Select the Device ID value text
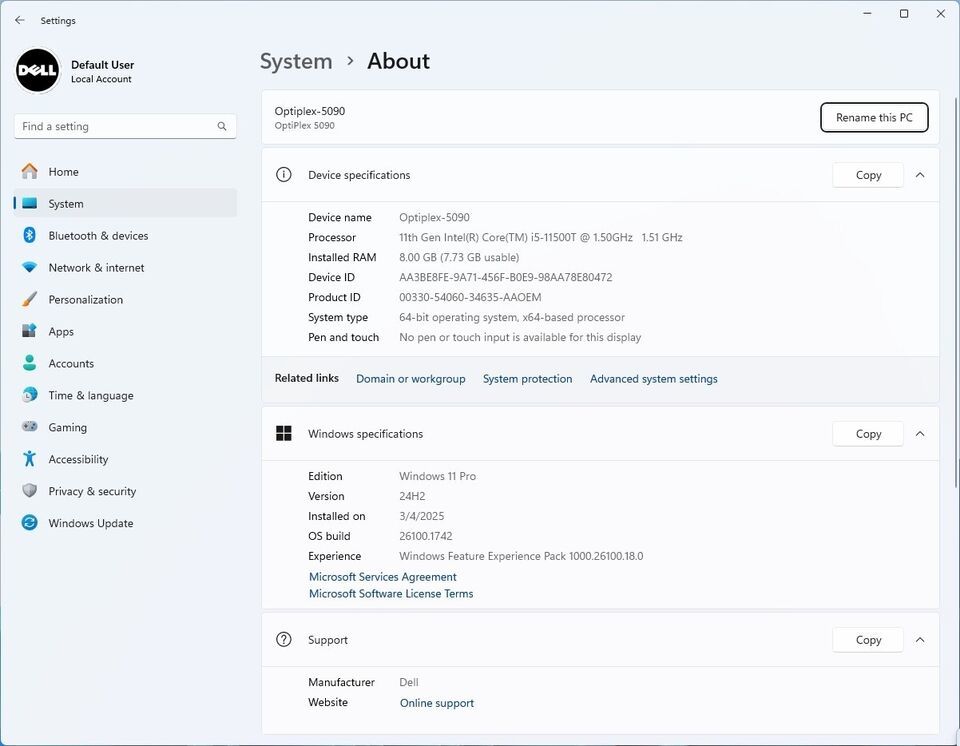Viewport: 960px width, 746px height. point(505,277)
